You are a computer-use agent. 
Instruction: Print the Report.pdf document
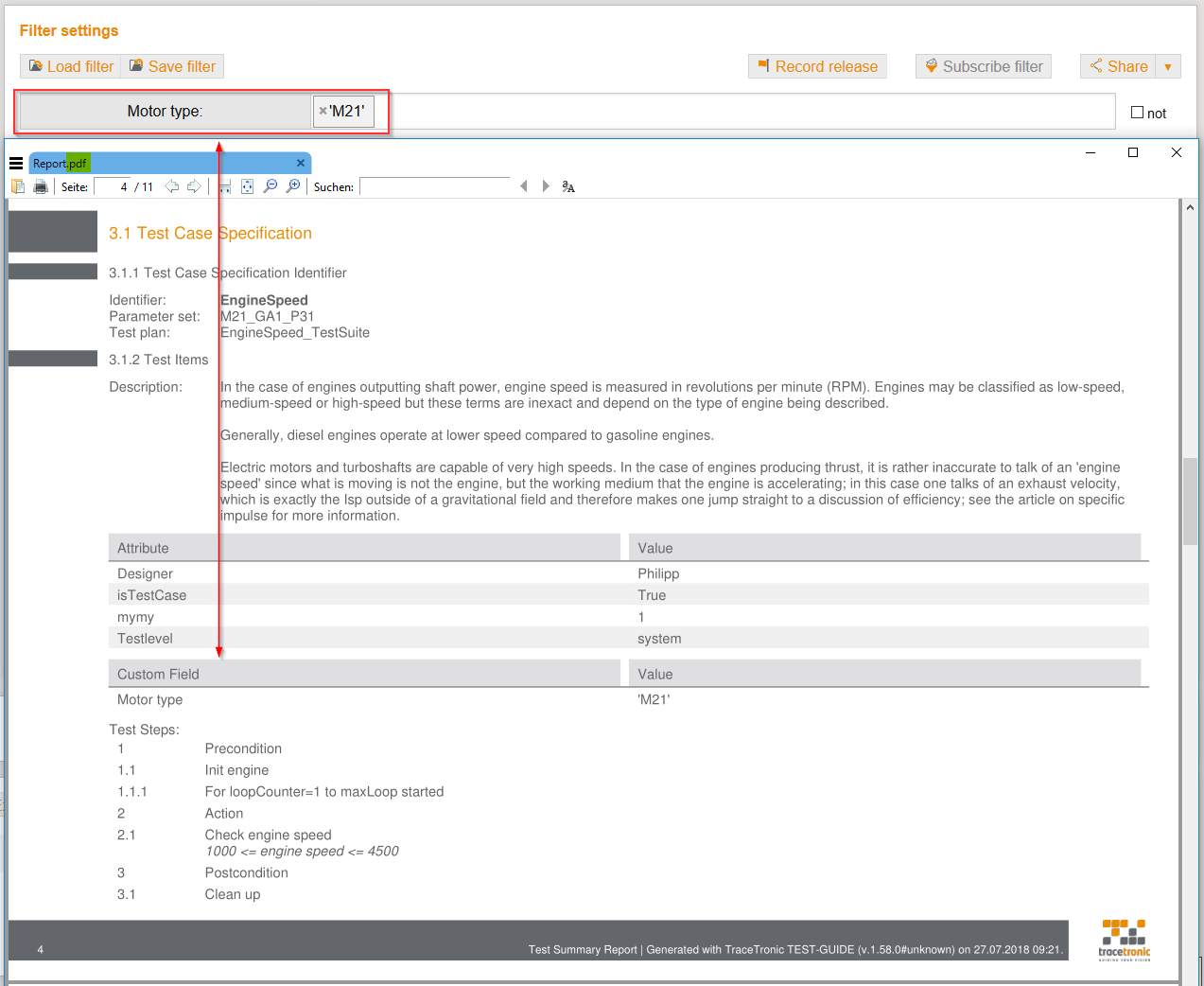[40, 186]
